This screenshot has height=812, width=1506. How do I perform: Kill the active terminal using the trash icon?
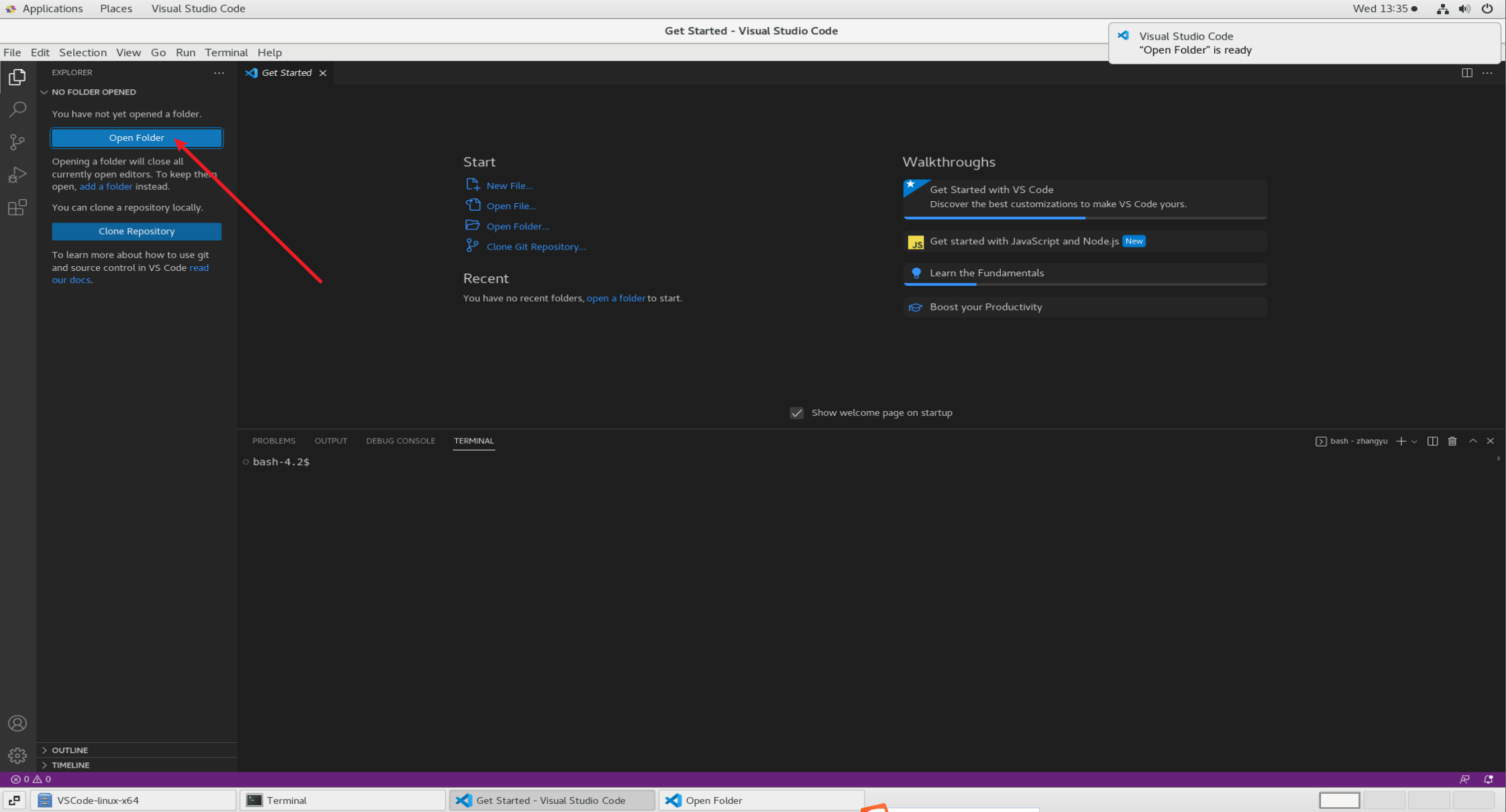click(x=1452, y=441)
